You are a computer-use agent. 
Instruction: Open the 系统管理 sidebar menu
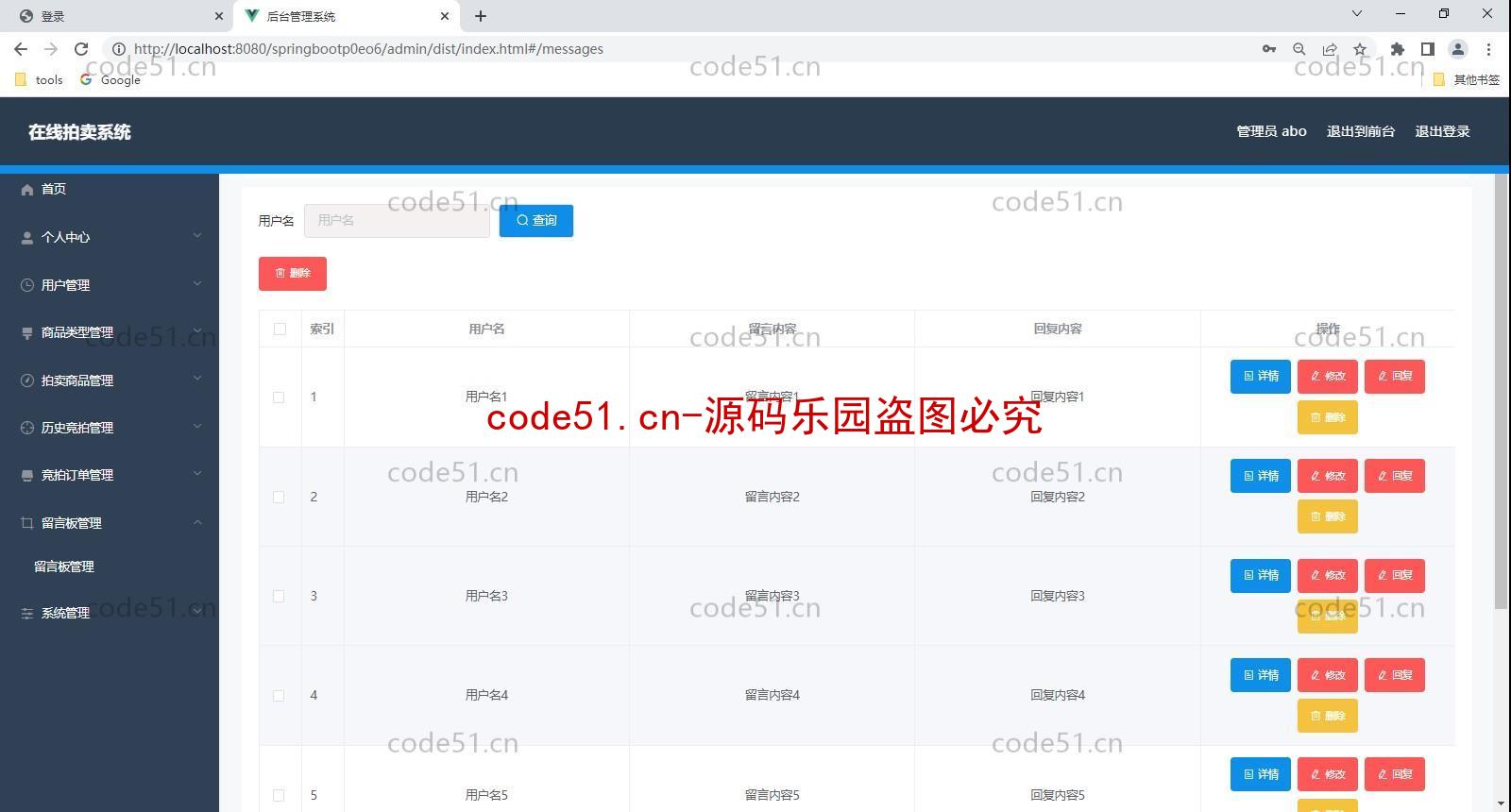110,613
